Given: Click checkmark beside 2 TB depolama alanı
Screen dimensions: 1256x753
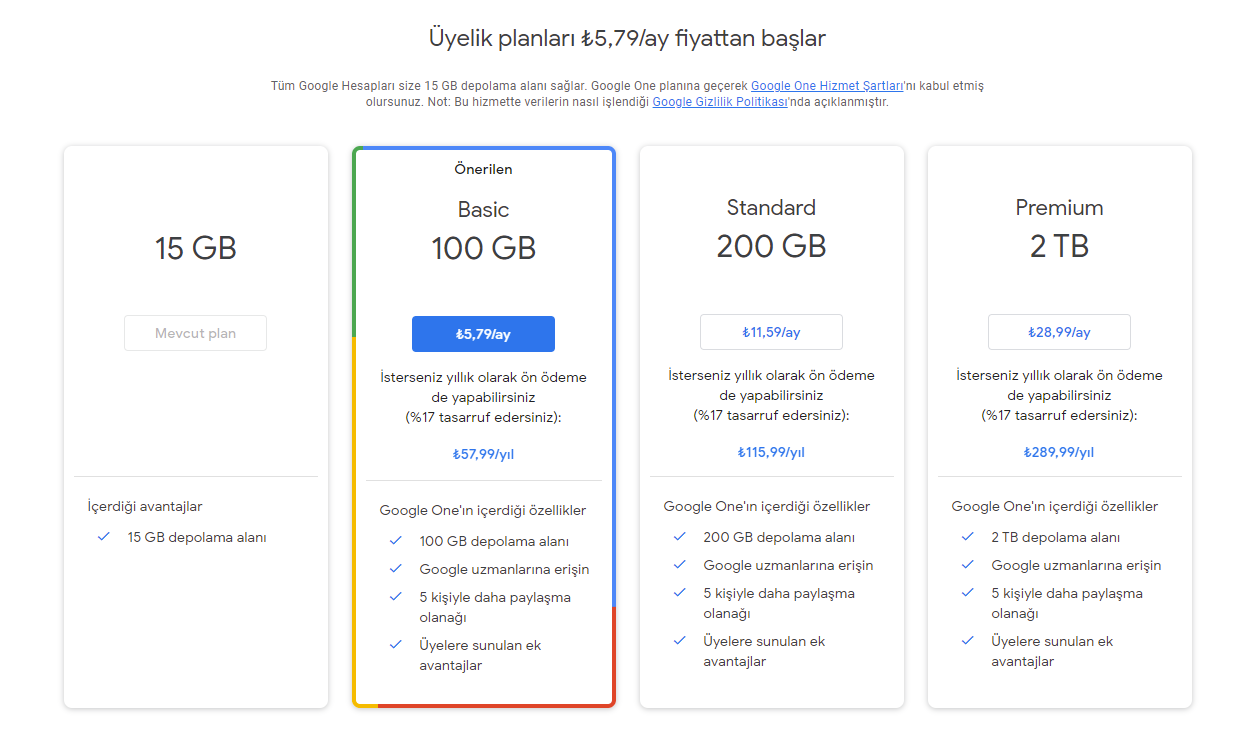Looking at the screenshot, I should tap(967, 537).
